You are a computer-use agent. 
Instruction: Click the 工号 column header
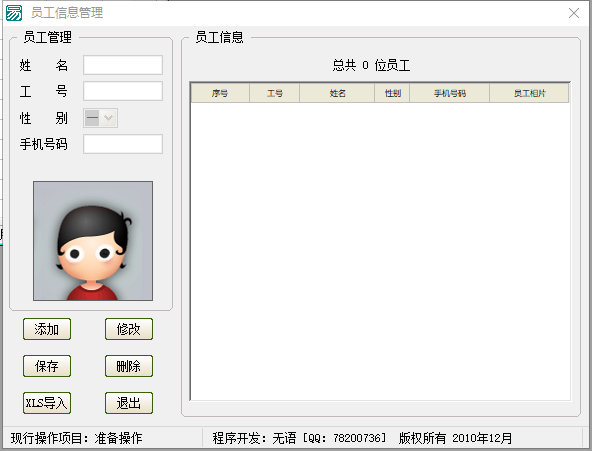(274, 93)
